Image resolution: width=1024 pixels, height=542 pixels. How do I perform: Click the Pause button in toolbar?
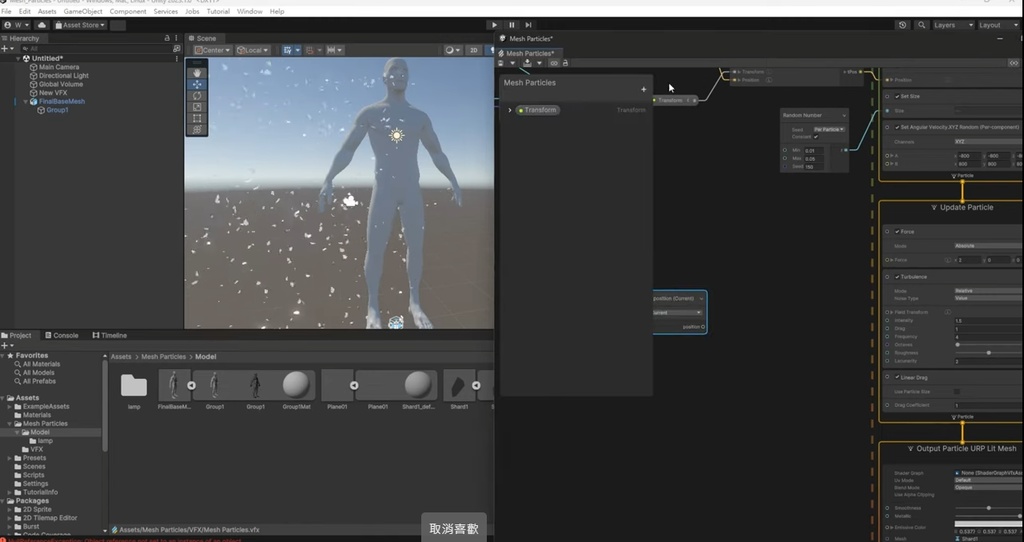511,25
